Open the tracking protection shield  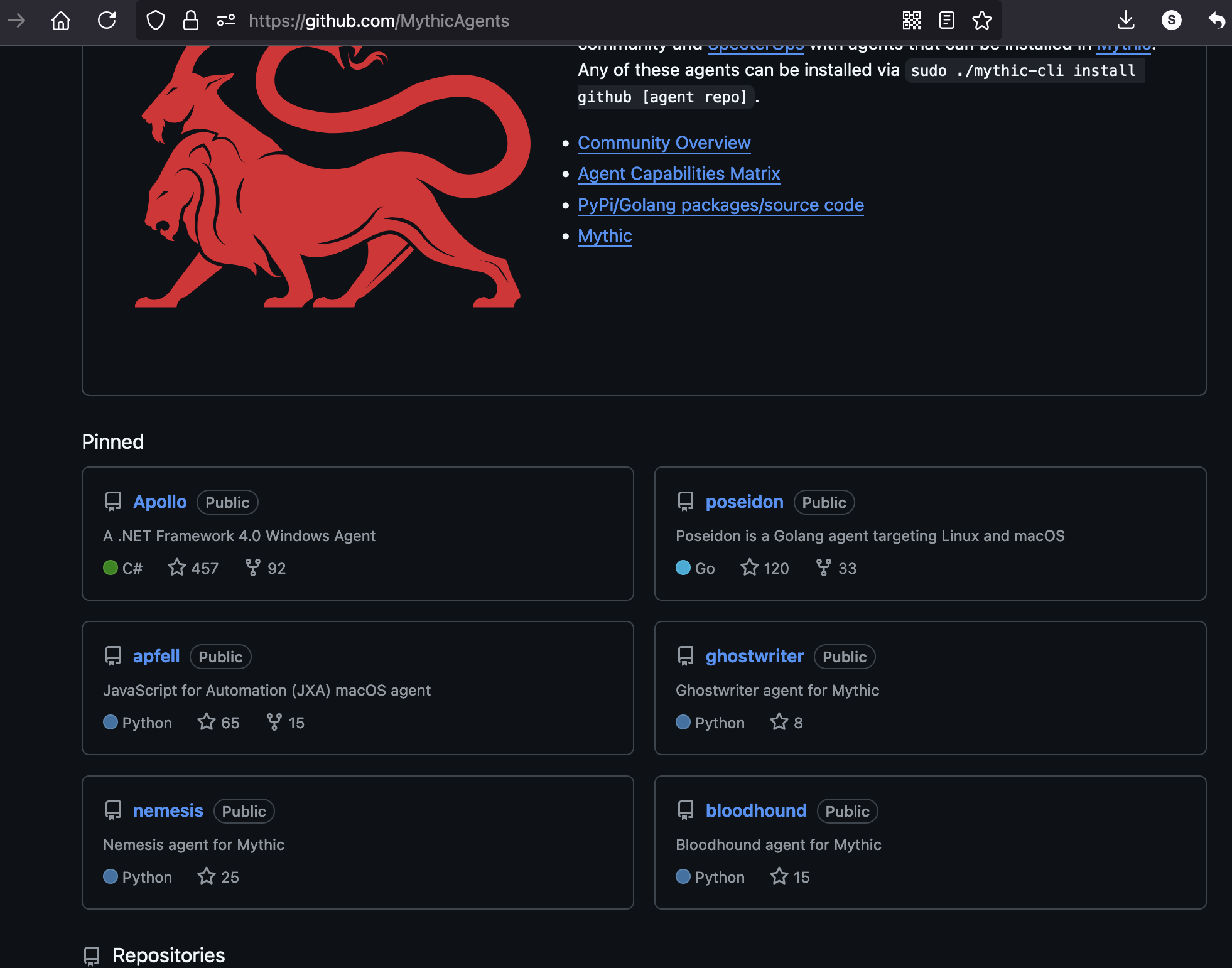pyautogui.click(x=155, y=21)
